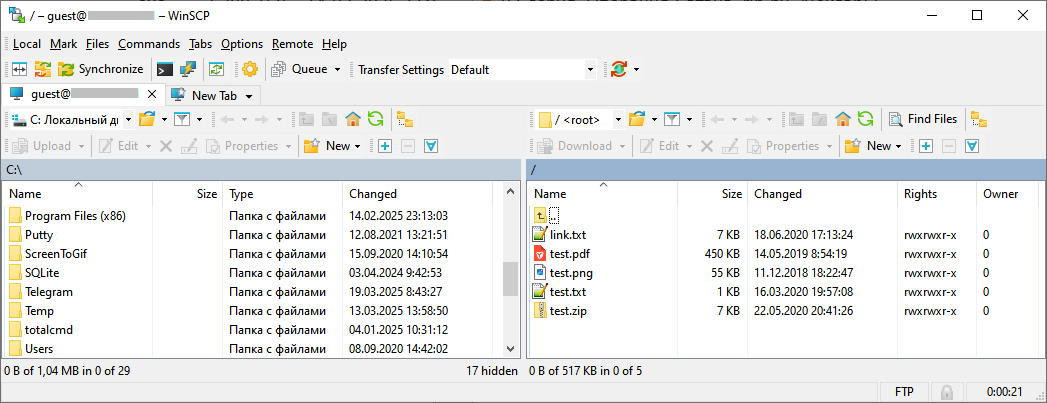Click the local panel vertical scrollbar
Image resolution: width=1047 pixels, height=403 pixels.
pos(510,279)
